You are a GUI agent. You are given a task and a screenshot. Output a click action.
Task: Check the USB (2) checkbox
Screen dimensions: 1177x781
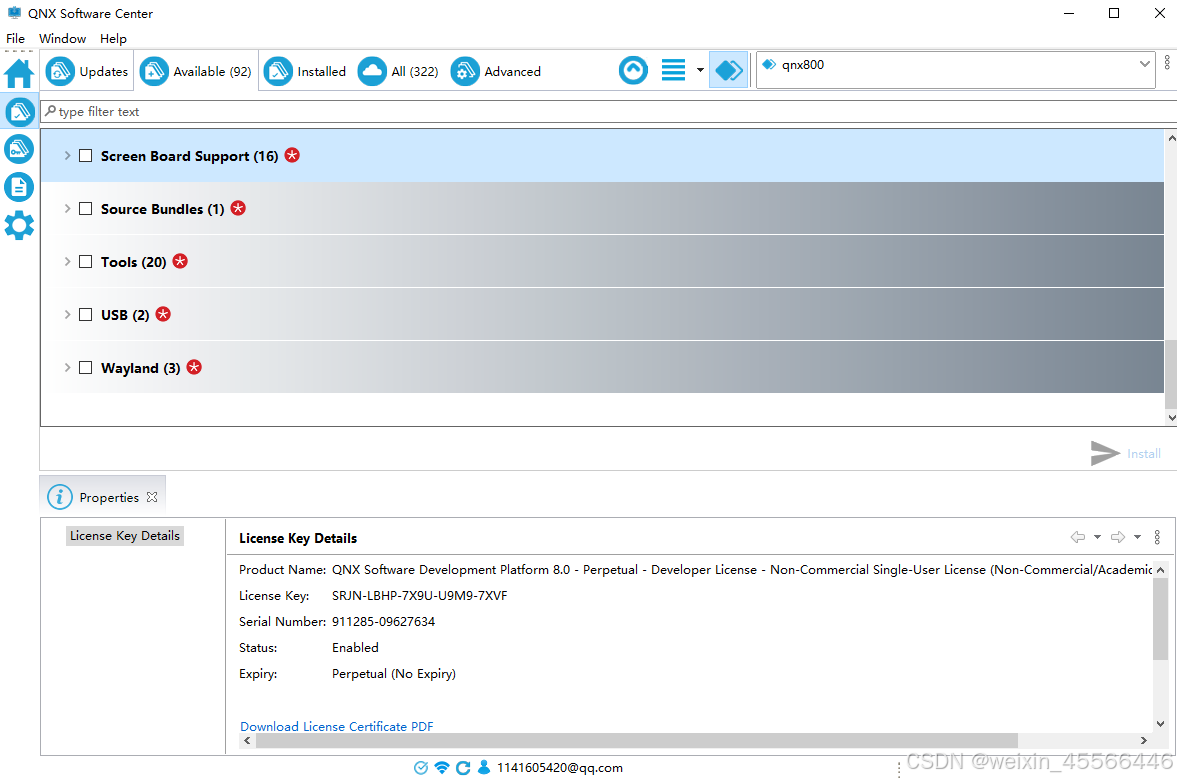click(x=86, y=314)
